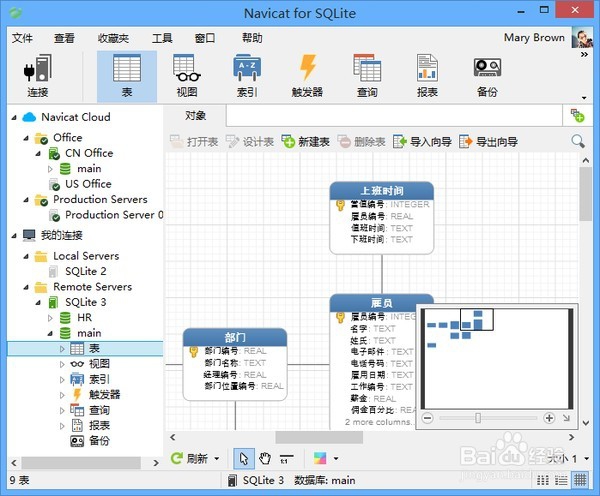Click the navigator overview thumbnail

tap(497, 359)
